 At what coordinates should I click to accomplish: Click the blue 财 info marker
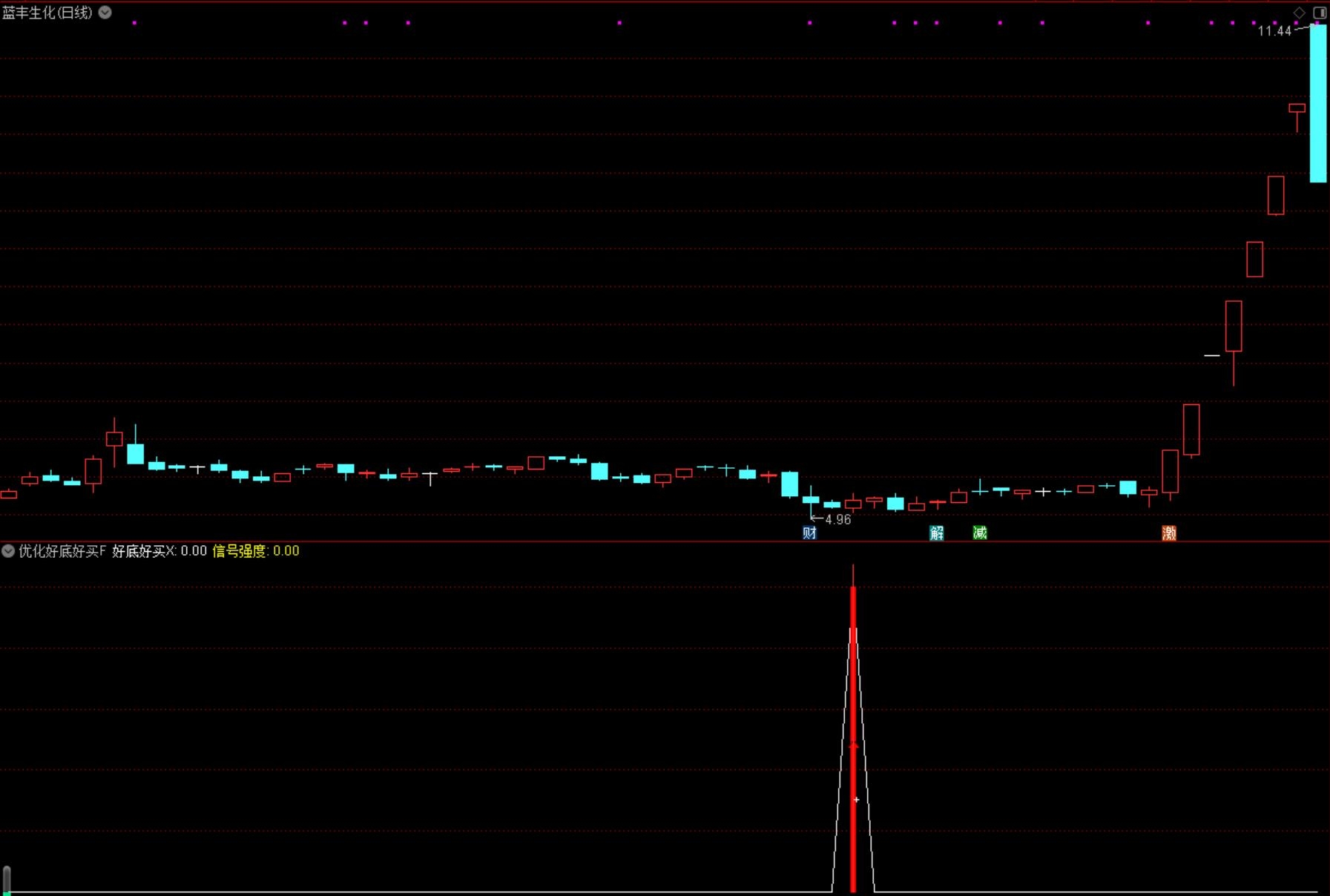click(x=810, y=533)
